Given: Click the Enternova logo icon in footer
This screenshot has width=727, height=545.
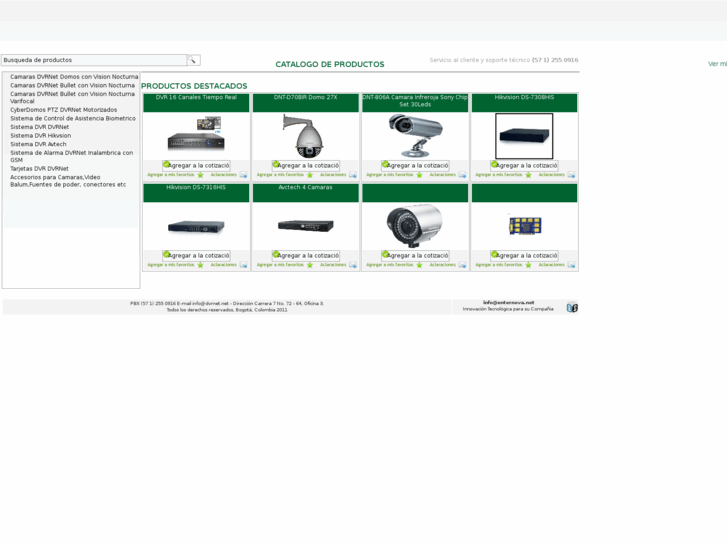Looking at the screenshot, I should (x=572, y=308).
